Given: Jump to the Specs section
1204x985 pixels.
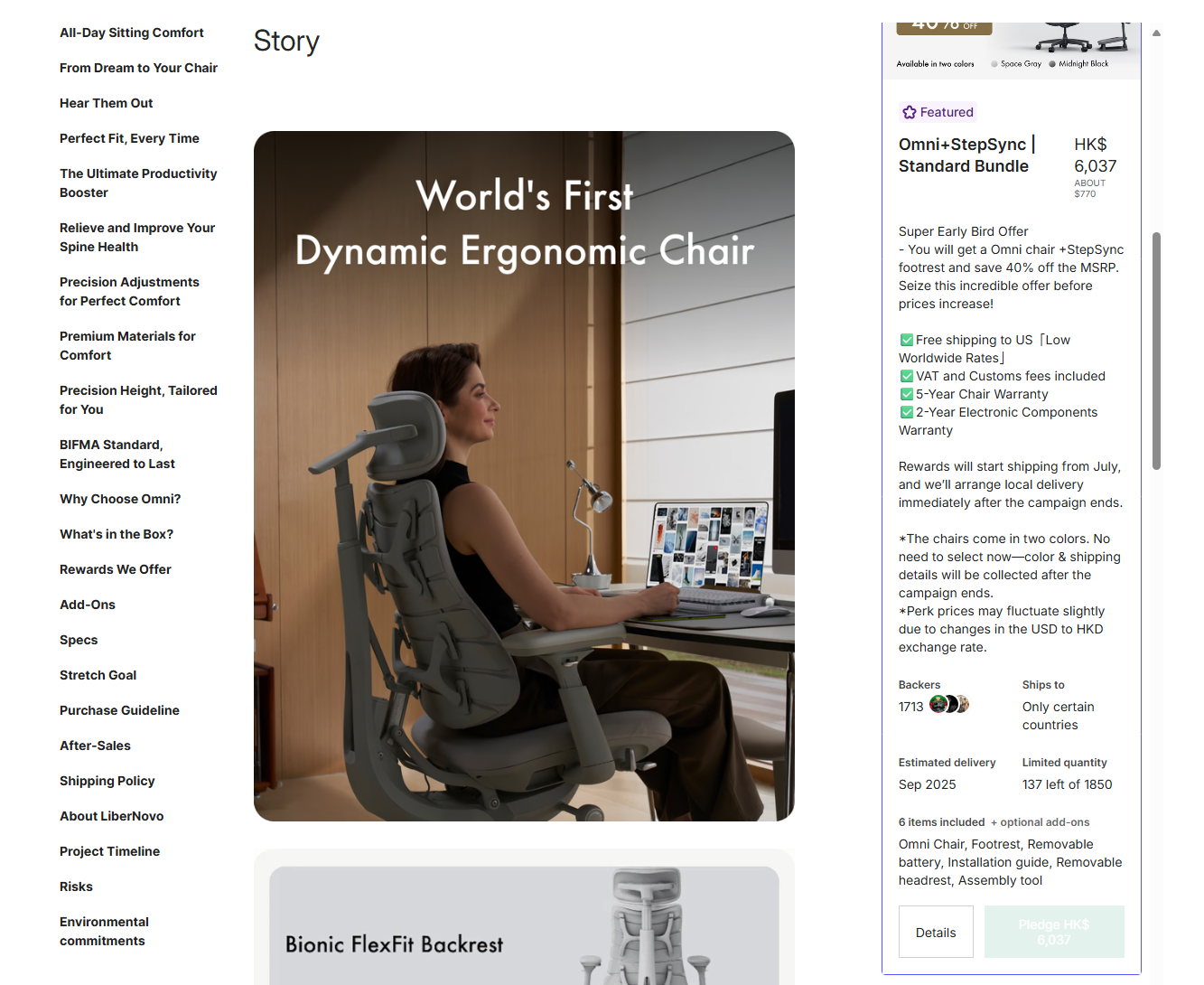Looking at the screenshot, I should click(79, 640).
